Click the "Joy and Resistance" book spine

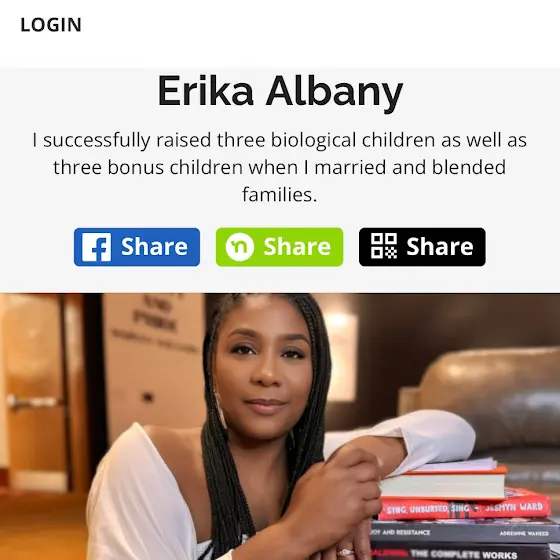click(x=464, y=532)
